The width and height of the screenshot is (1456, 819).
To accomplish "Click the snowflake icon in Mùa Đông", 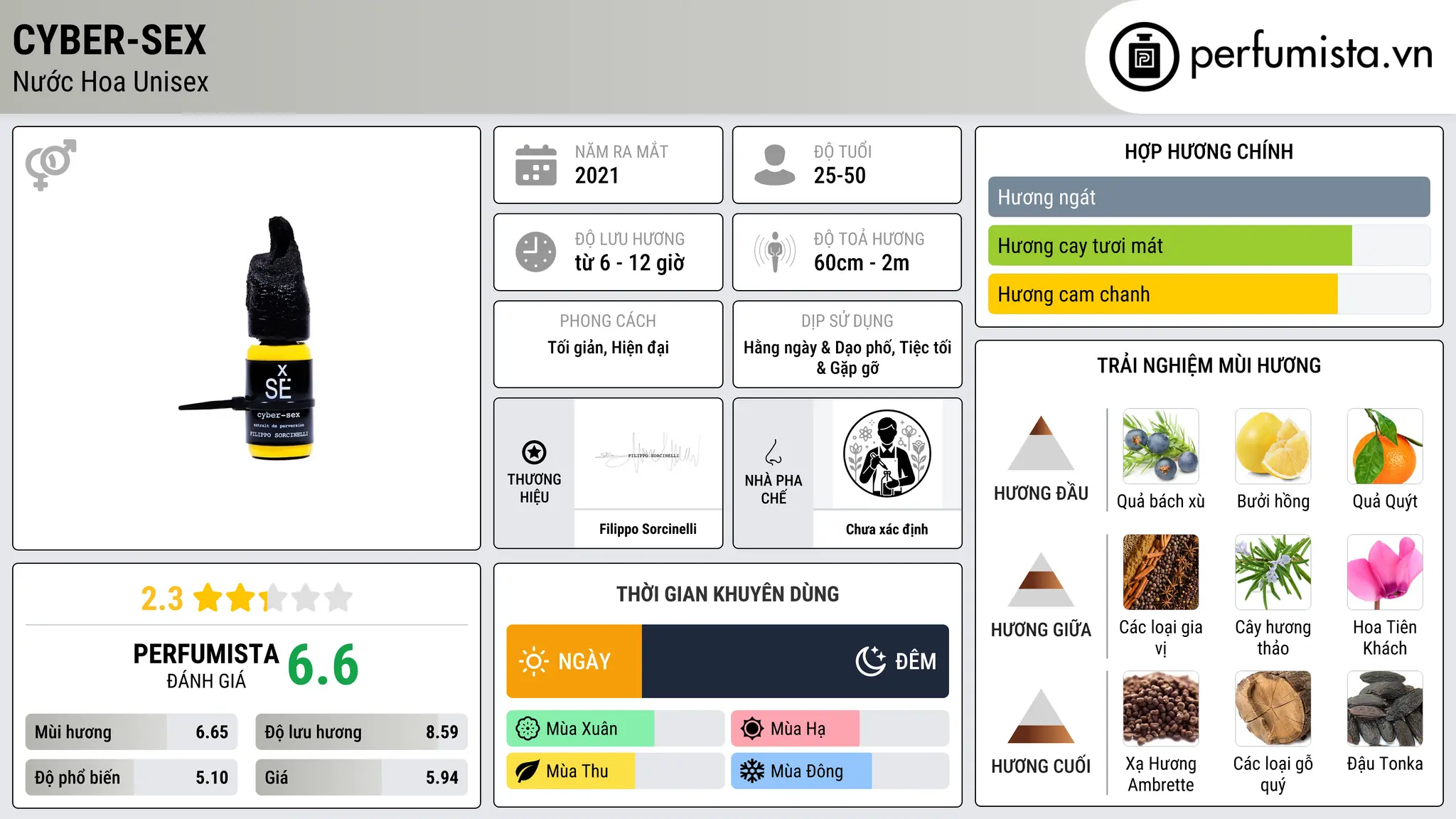I will pos(752,771).
